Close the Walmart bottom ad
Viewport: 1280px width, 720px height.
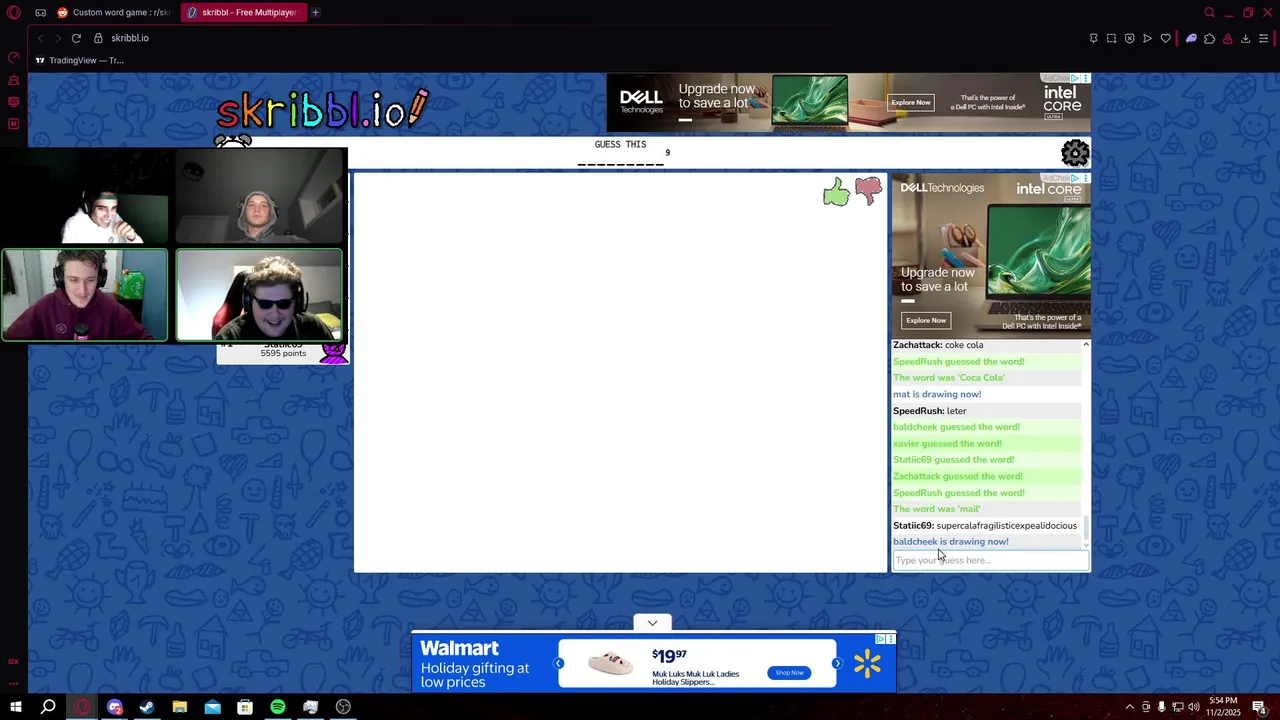(x=890, y=639)
